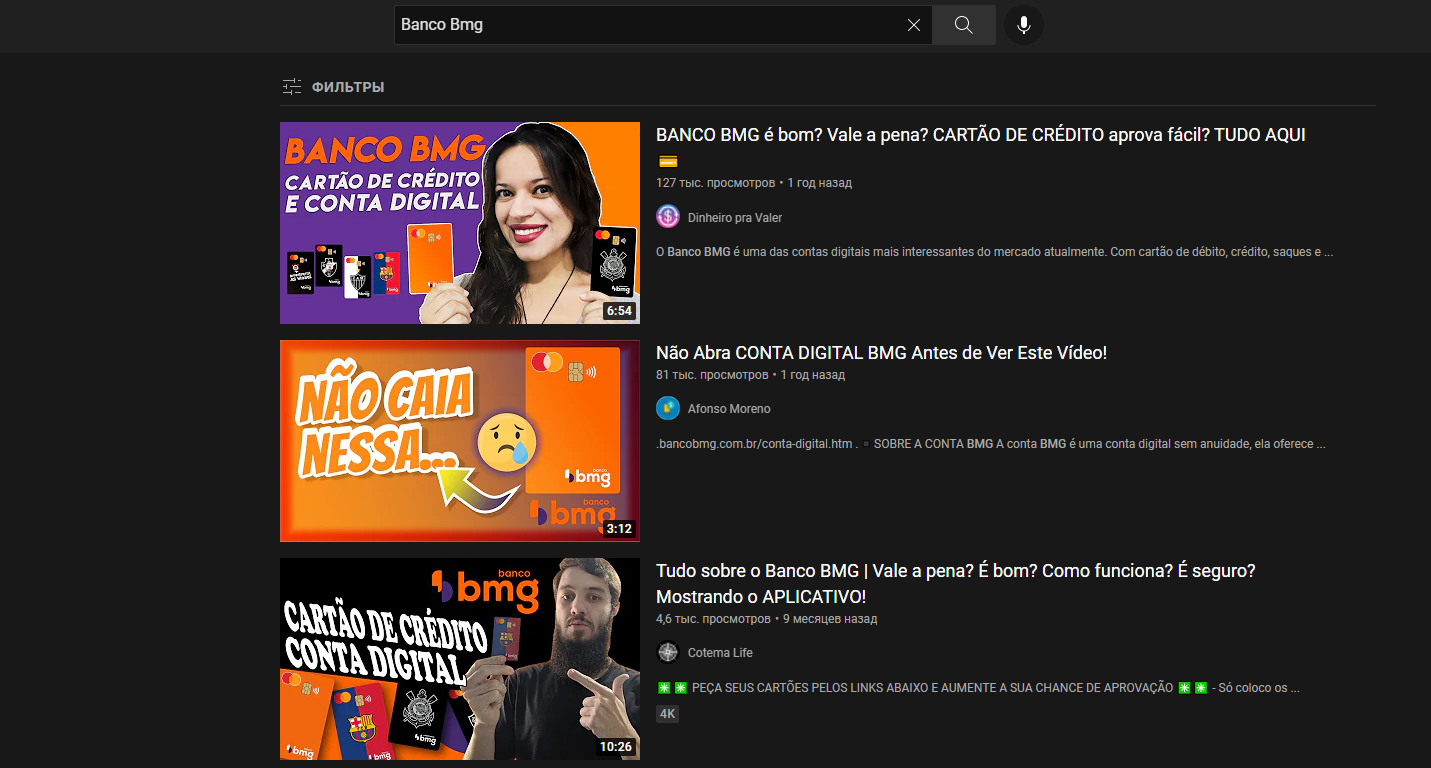Click the '127 тыс. просмотров' view count

[x=715, y=183]
